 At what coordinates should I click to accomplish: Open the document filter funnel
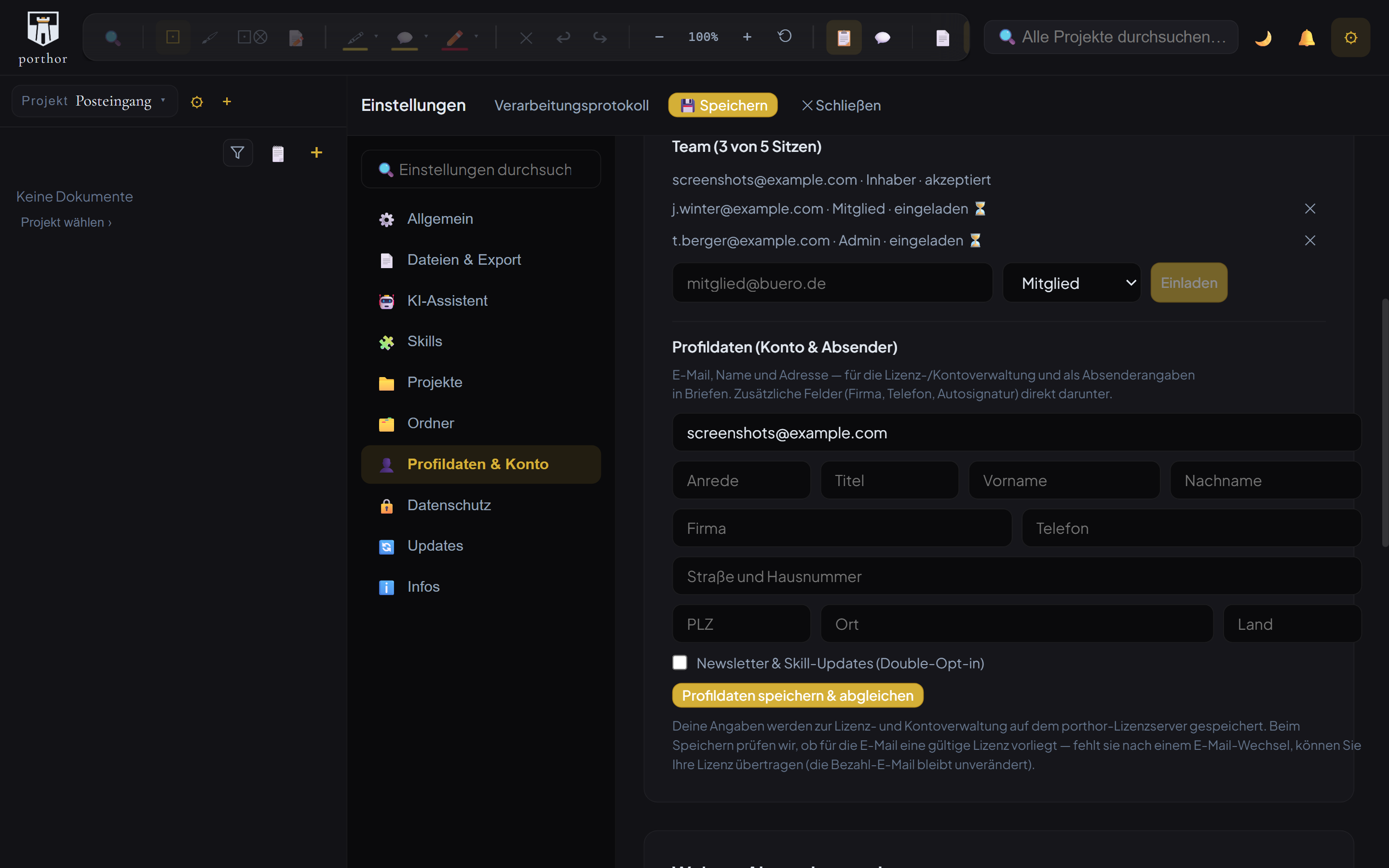coord(238,153)
